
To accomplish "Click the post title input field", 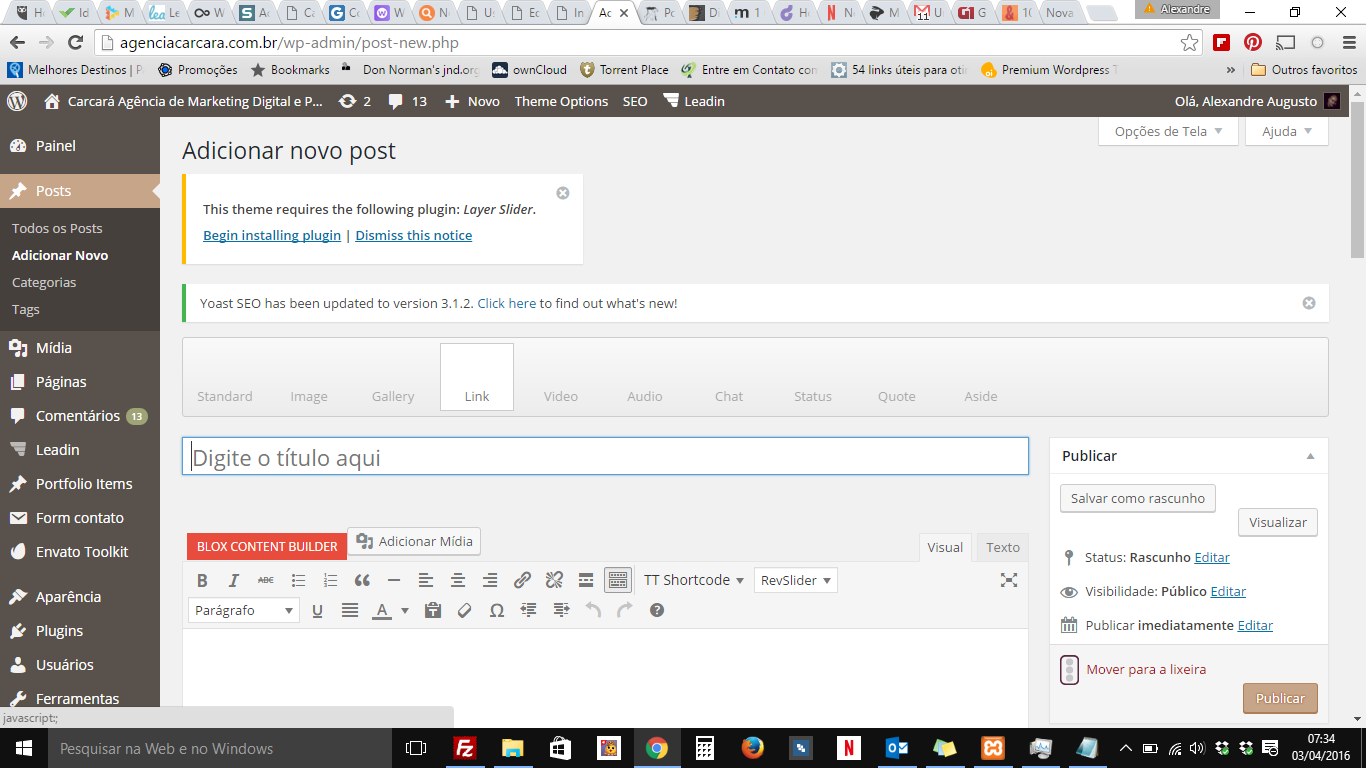I will pyautogui.click(x=605, y=457).
